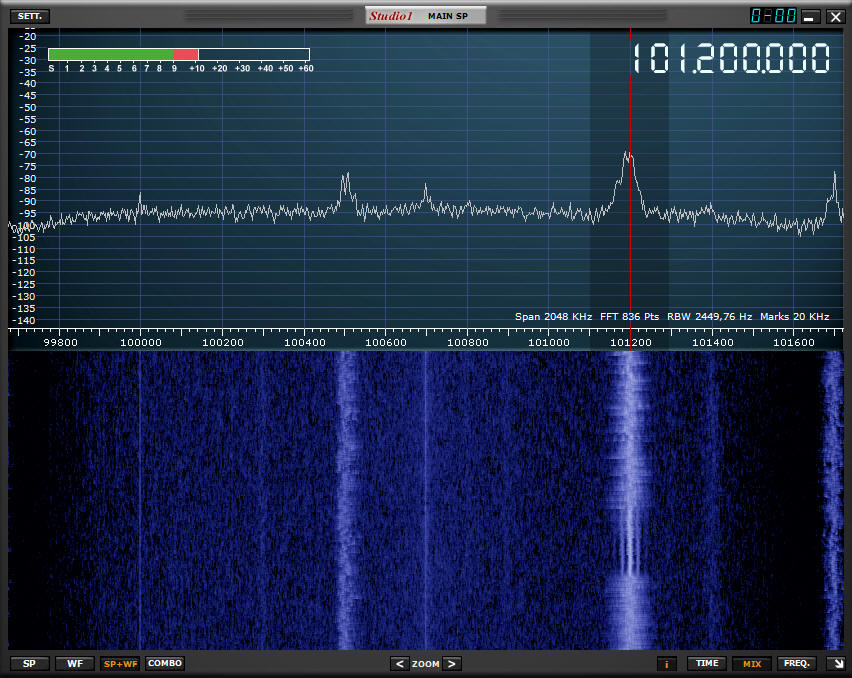The image size is (852, 678).
Task: Select the SP+WF combined view
Action: click(120, 663)
